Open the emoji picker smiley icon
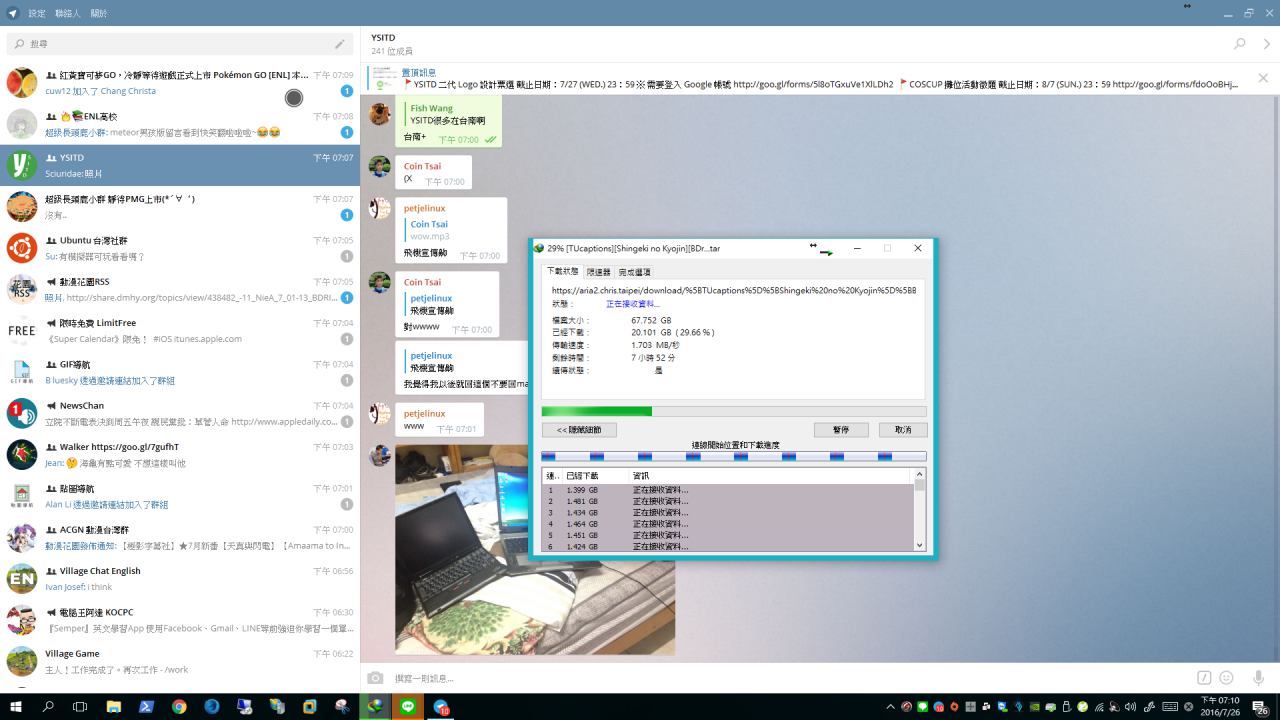 coord(1226,678)
